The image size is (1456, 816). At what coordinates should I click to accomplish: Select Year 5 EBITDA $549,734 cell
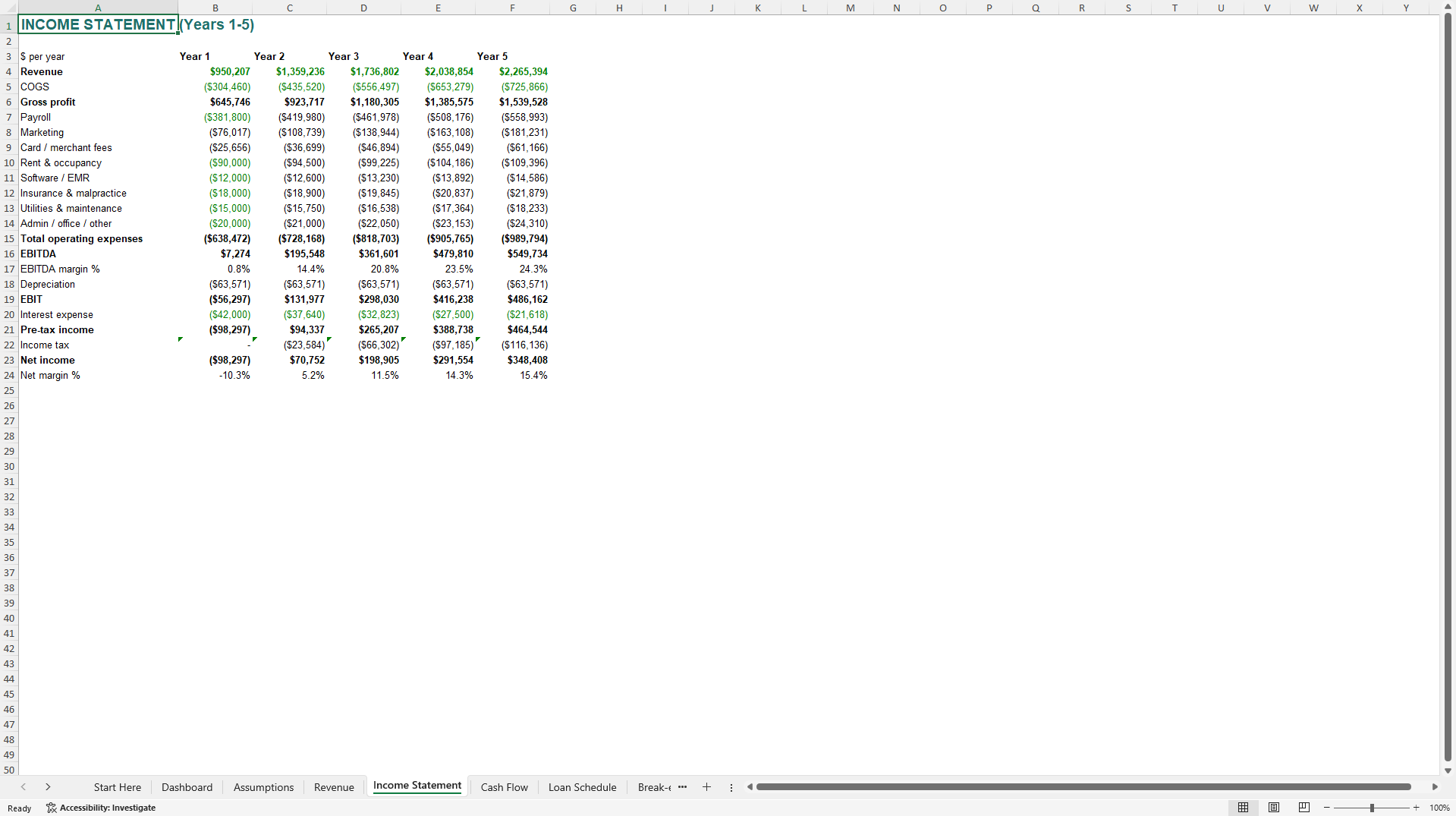pos(513,254)
